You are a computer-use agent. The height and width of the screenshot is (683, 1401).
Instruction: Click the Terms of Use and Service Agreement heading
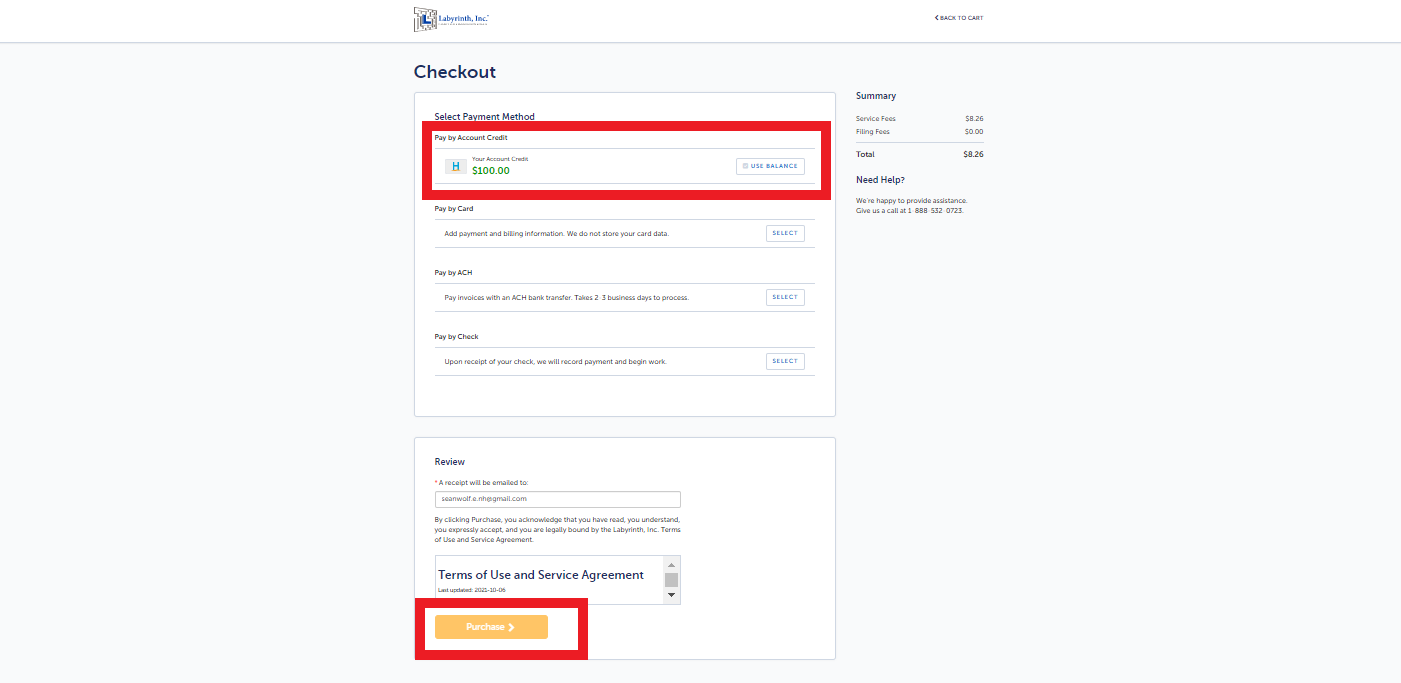point(541,575)
